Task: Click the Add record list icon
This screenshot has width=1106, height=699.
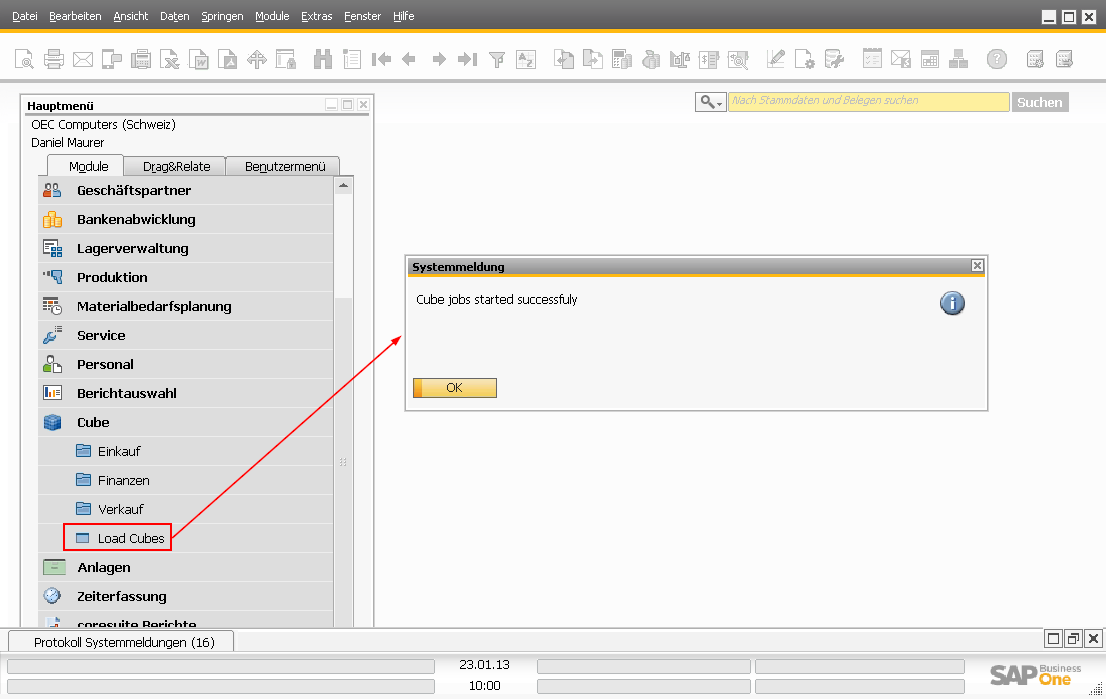Action: (351, 59)
